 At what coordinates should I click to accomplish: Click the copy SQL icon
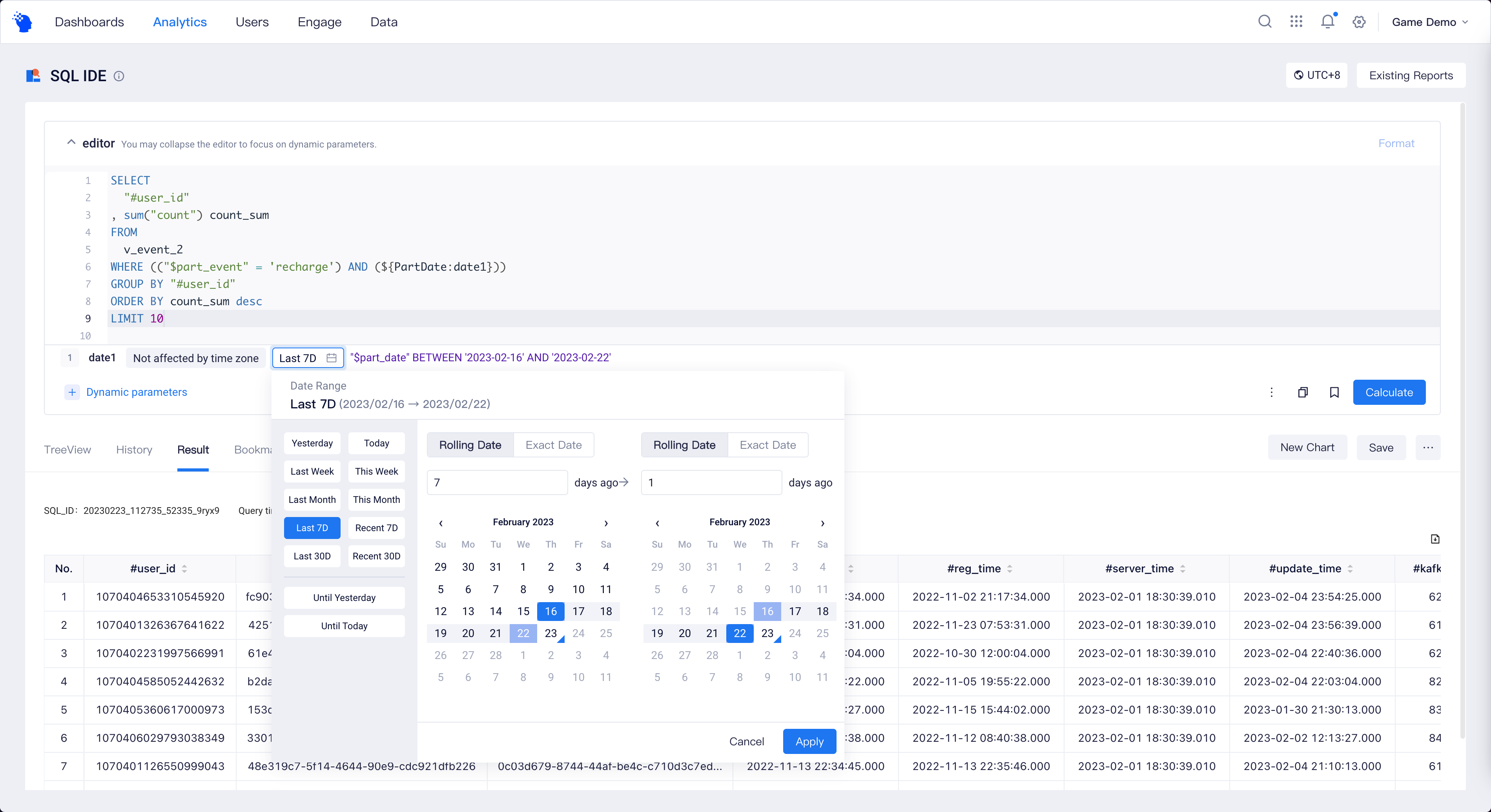click(1302, 392)
